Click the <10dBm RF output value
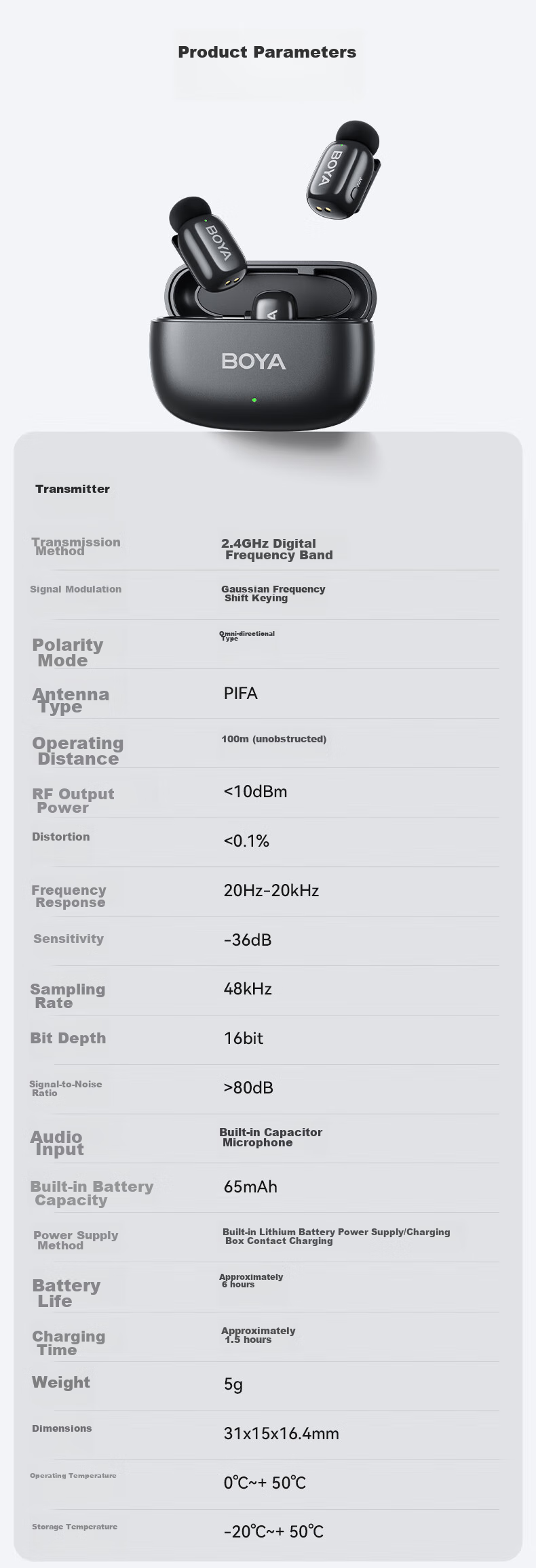 pos(255,792)
